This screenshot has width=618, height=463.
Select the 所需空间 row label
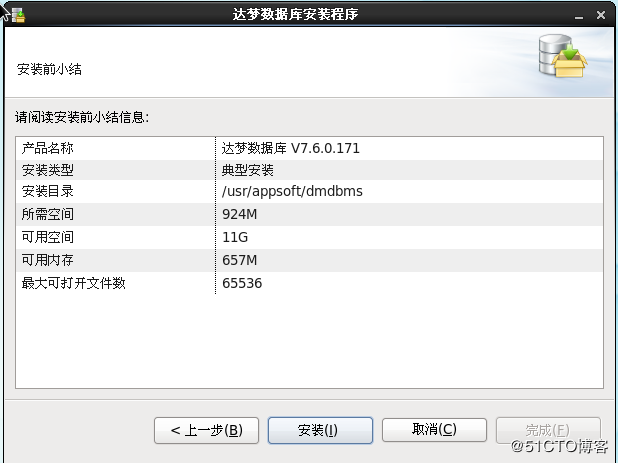48,214
